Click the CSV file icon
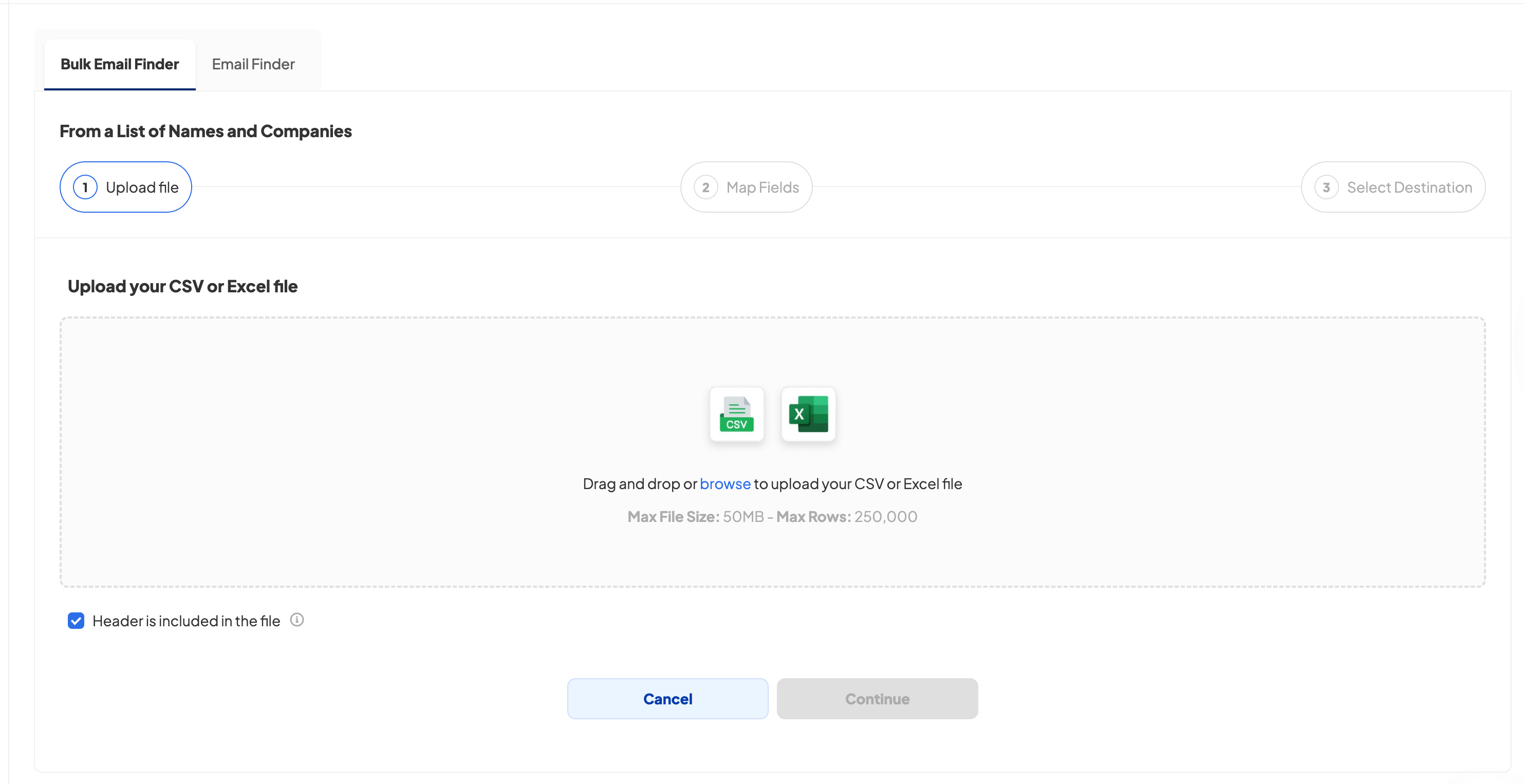1524x784 pixels. (x=736, y=414)
